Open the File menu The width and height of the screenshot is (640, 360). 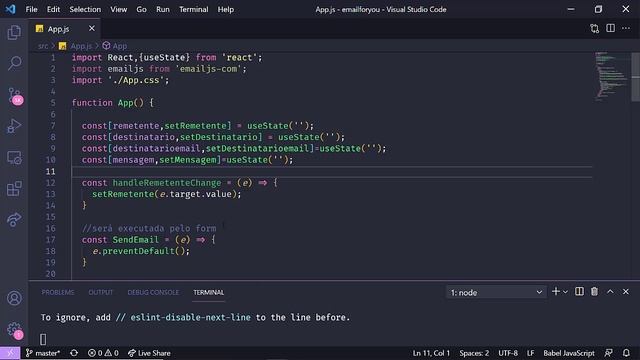tap(31, 9)
